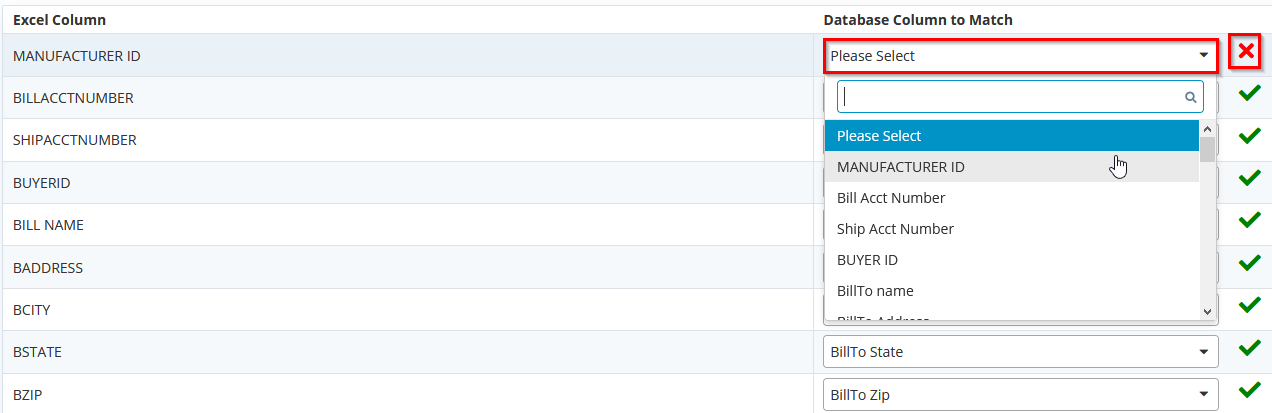Click the green checkmark for BILLACCTNUMBER row

[x=1249, y=94]
